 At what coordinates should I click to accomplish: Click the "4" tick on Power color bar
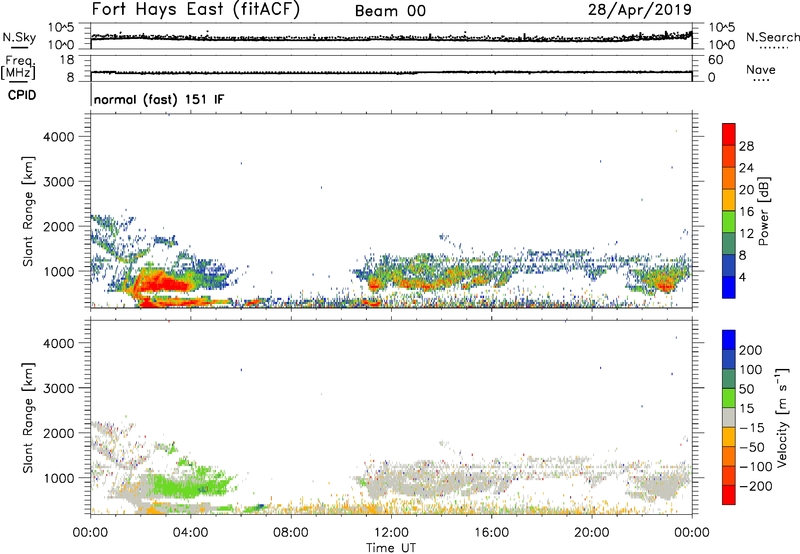(743, 277)
